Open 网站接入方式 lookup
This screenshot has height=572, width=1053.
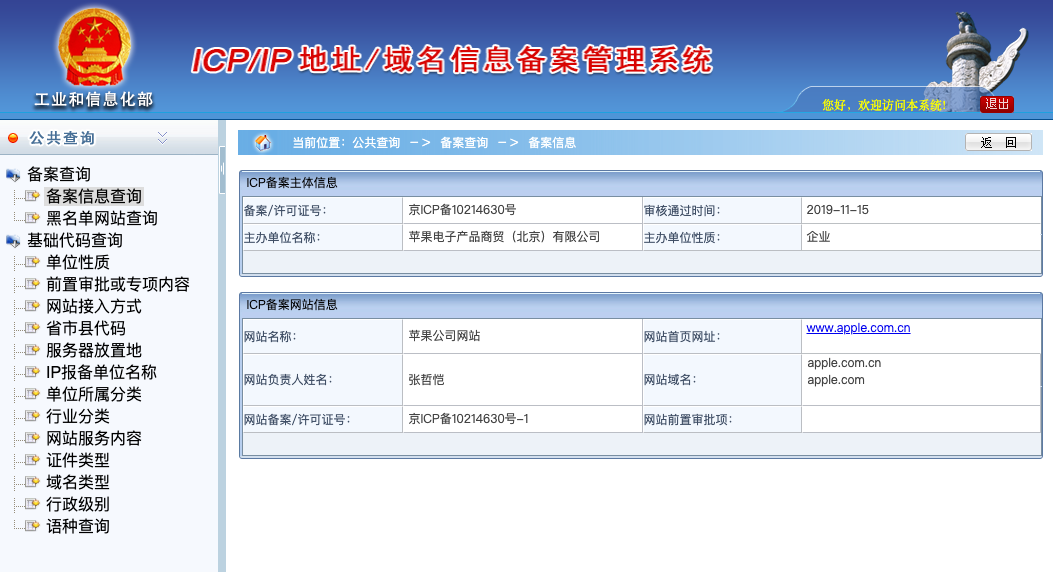click(x=94, y=306)
